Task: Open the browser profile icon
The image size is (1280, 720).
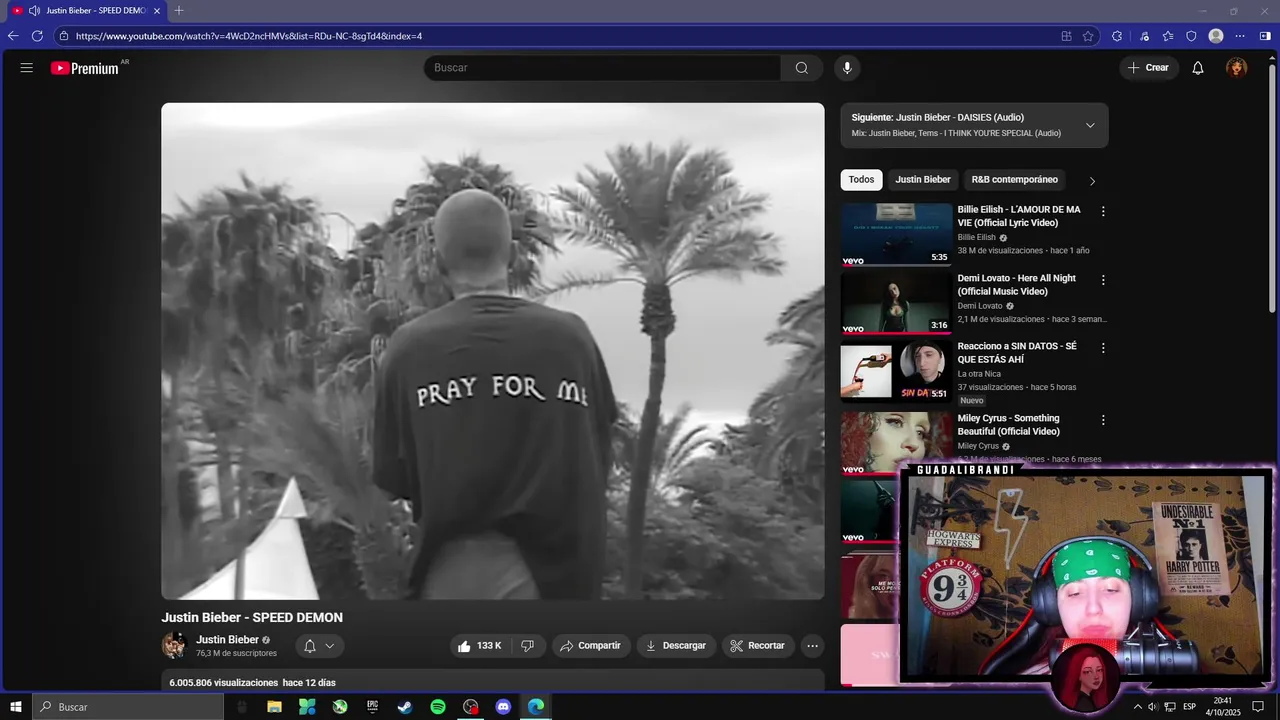Action: [1216, 36]
